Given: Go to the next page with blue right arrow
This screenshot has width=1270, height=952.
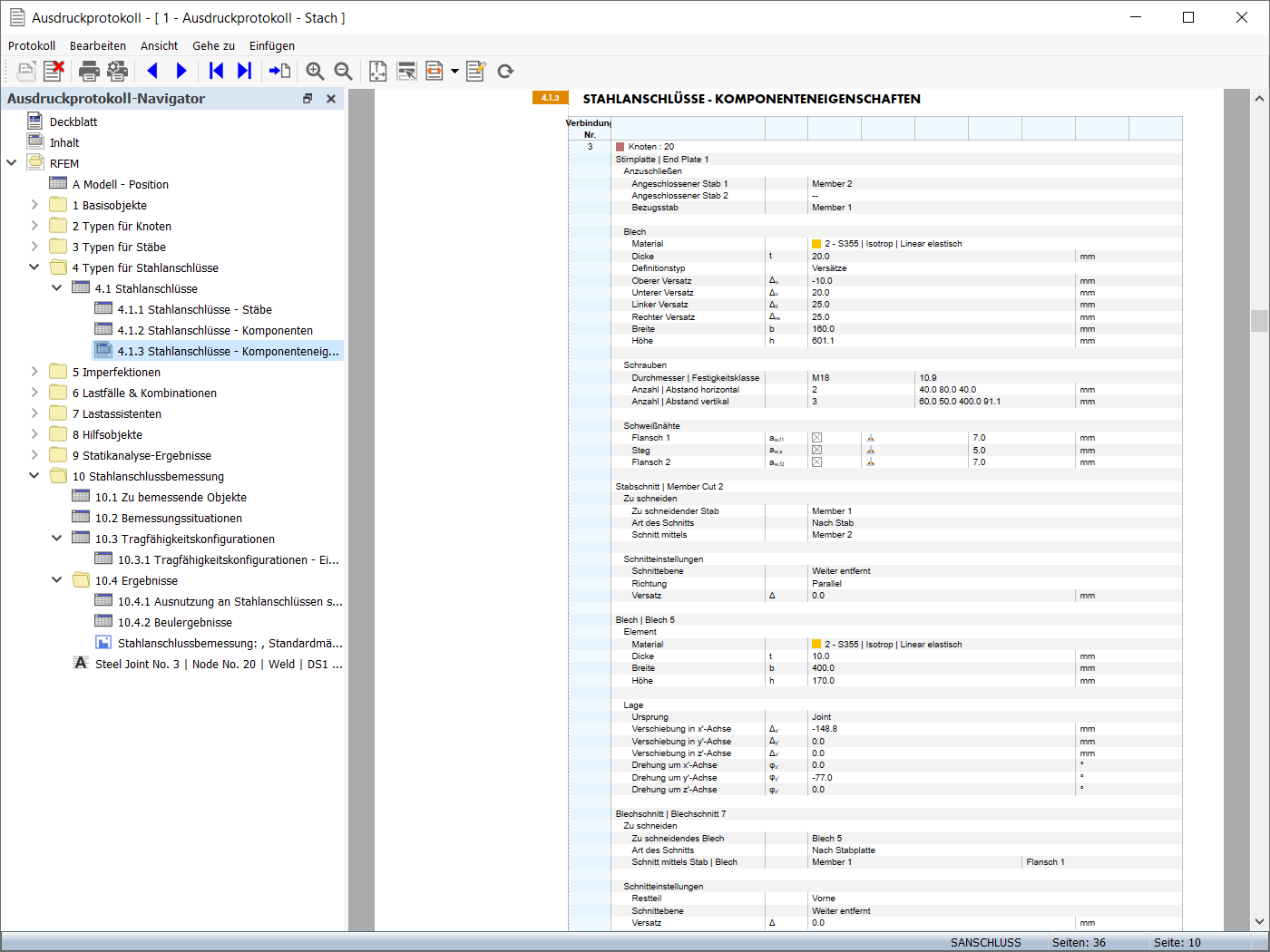Looking at the screenshot, I should tap(181, 71).
